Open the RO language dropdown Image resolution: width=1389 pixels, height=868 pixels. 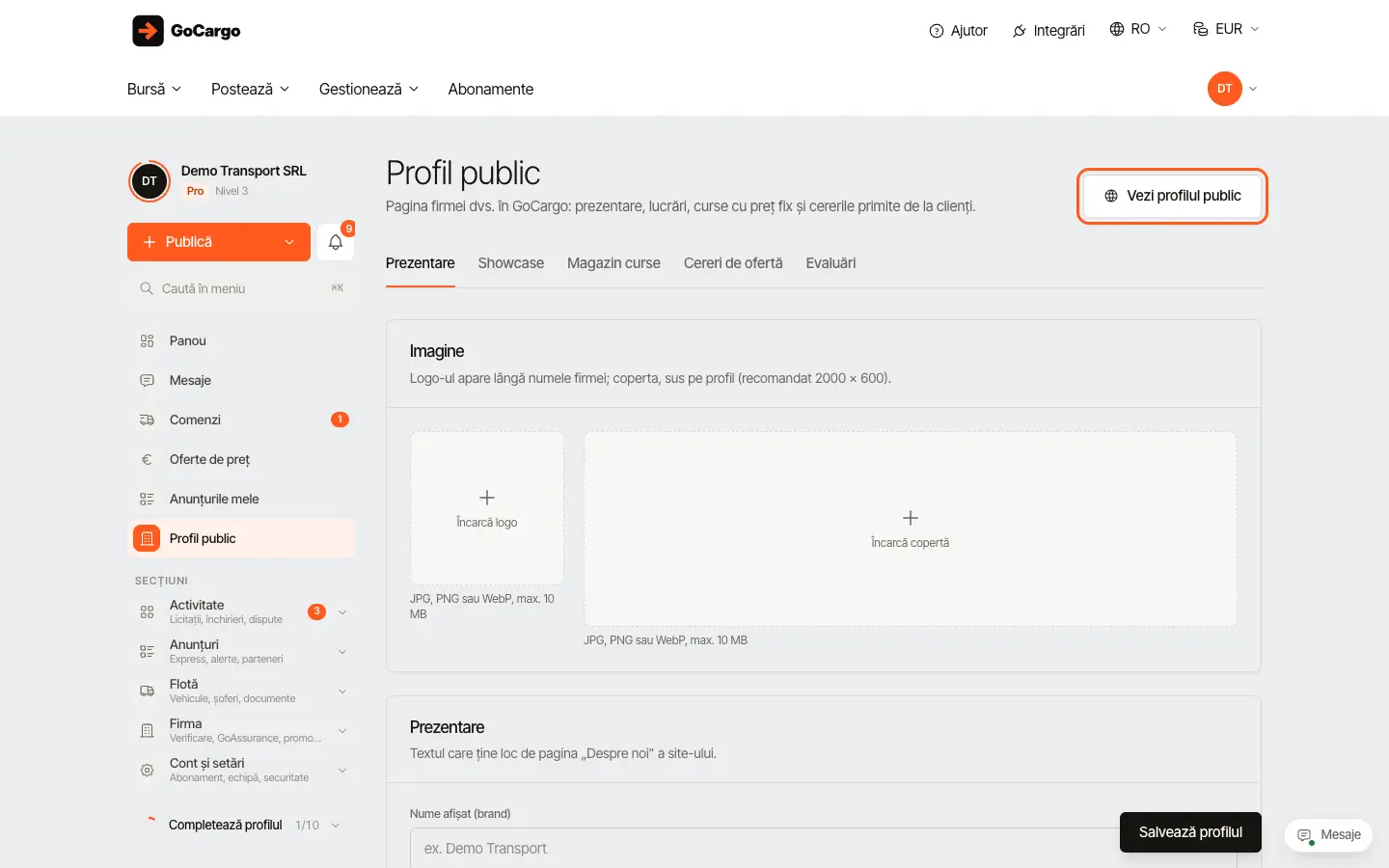(1138, 29)
